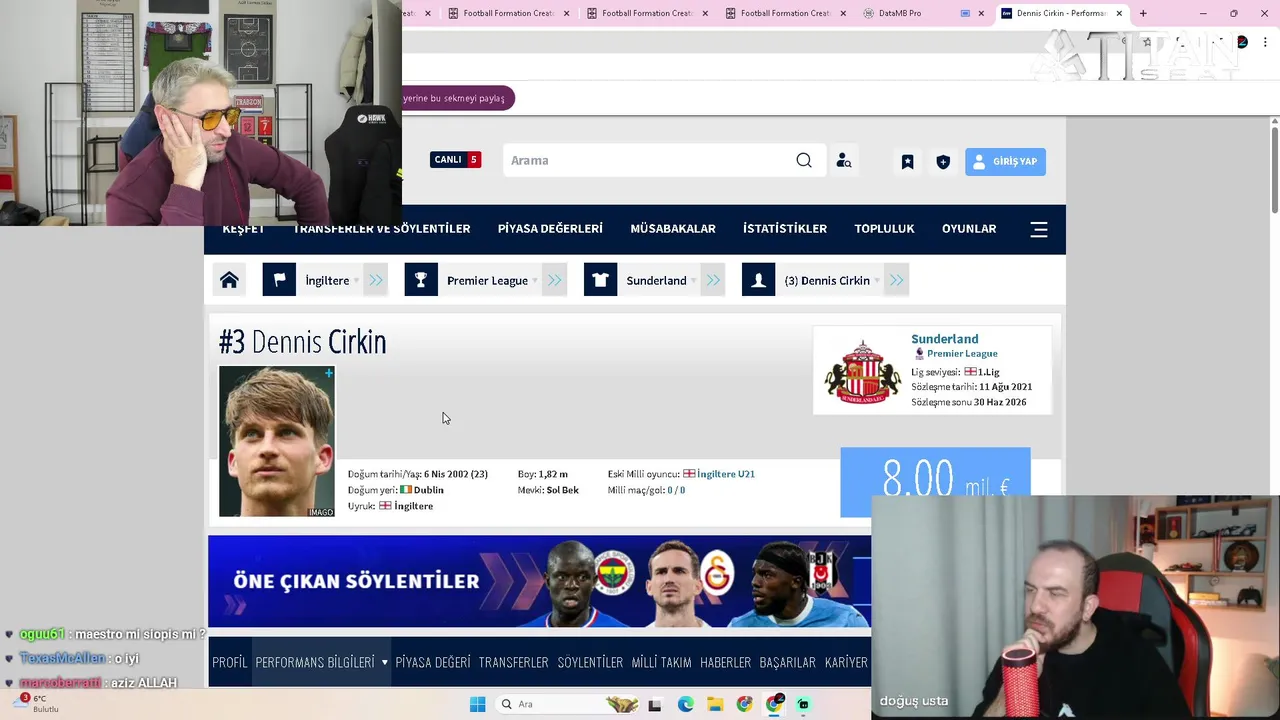Image resolution: width=1280 pixels, height=720 pixels.
Task: Go to the home icon breadcrumb
Action: point(229,280)
